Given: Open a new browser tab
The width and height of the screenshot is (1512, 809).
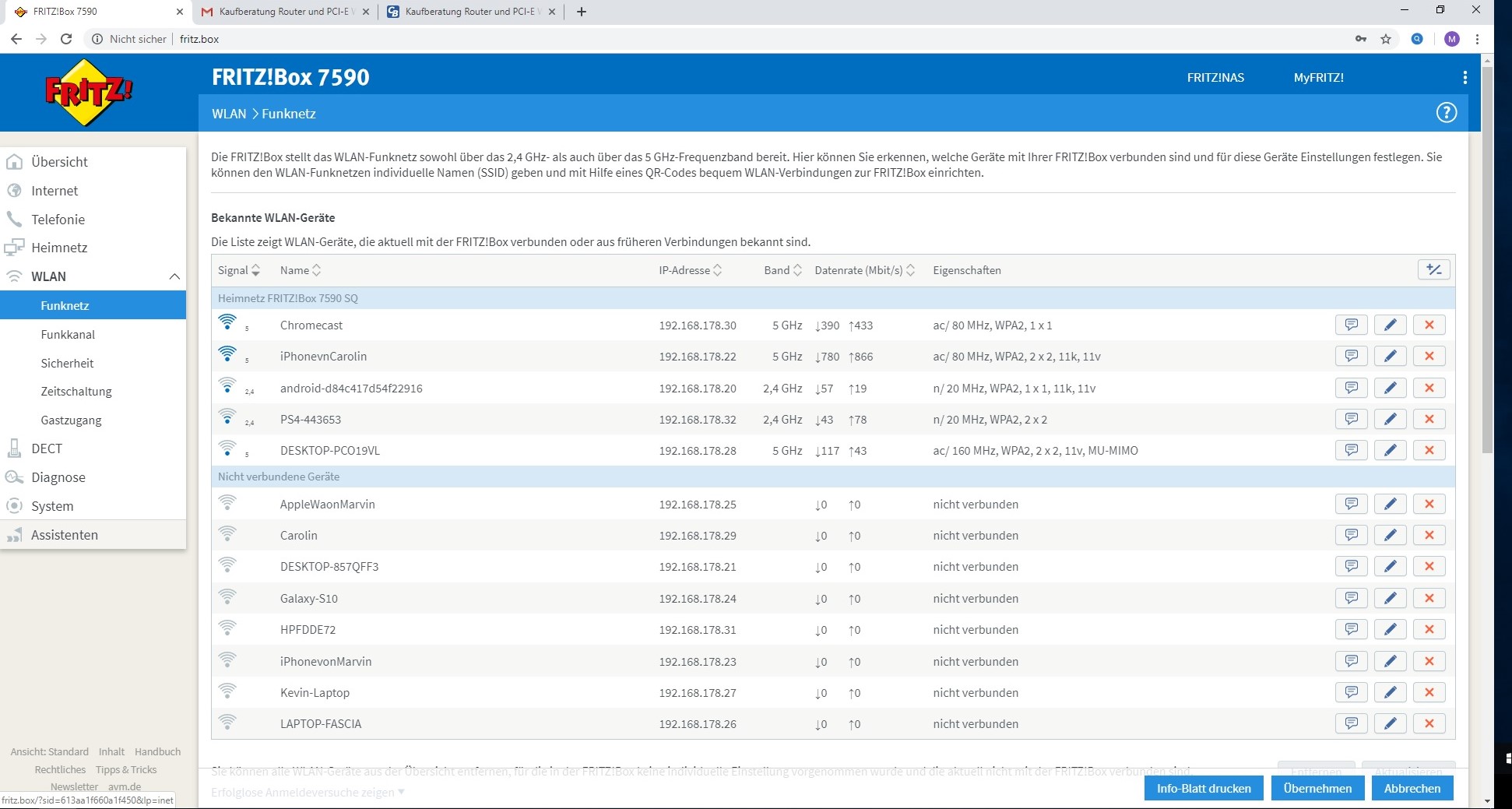Looking at the screenshot, I should tap(582, 12).
